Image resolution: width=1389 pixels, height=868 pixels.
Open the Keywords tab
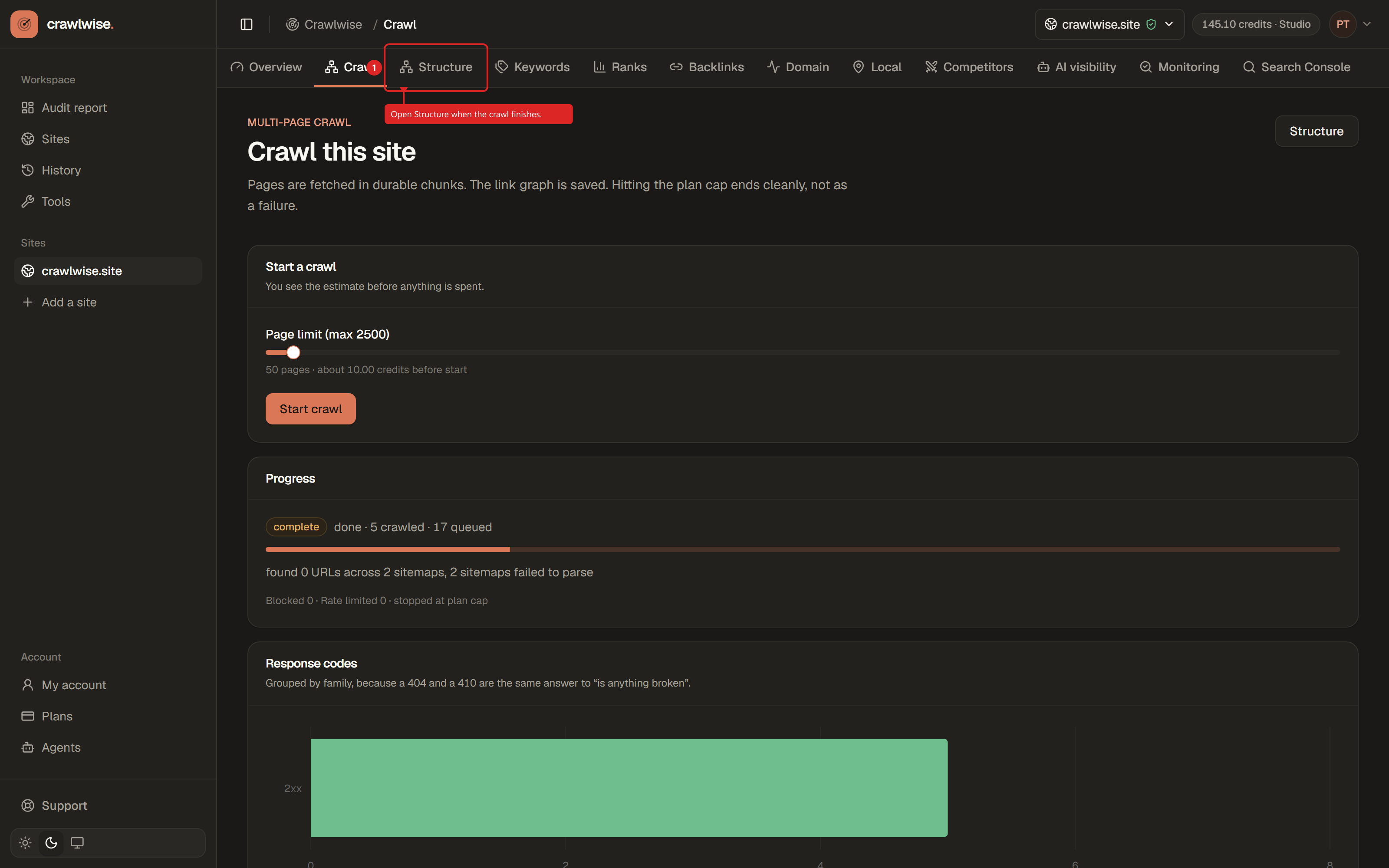click(x=532, y=67)
